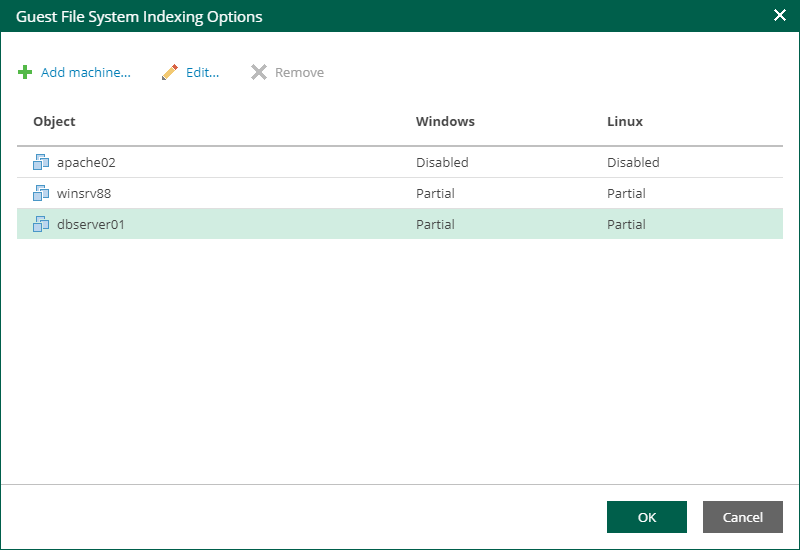Sort by the Object column header
800x550 pixels.
(x=54, y=122)
